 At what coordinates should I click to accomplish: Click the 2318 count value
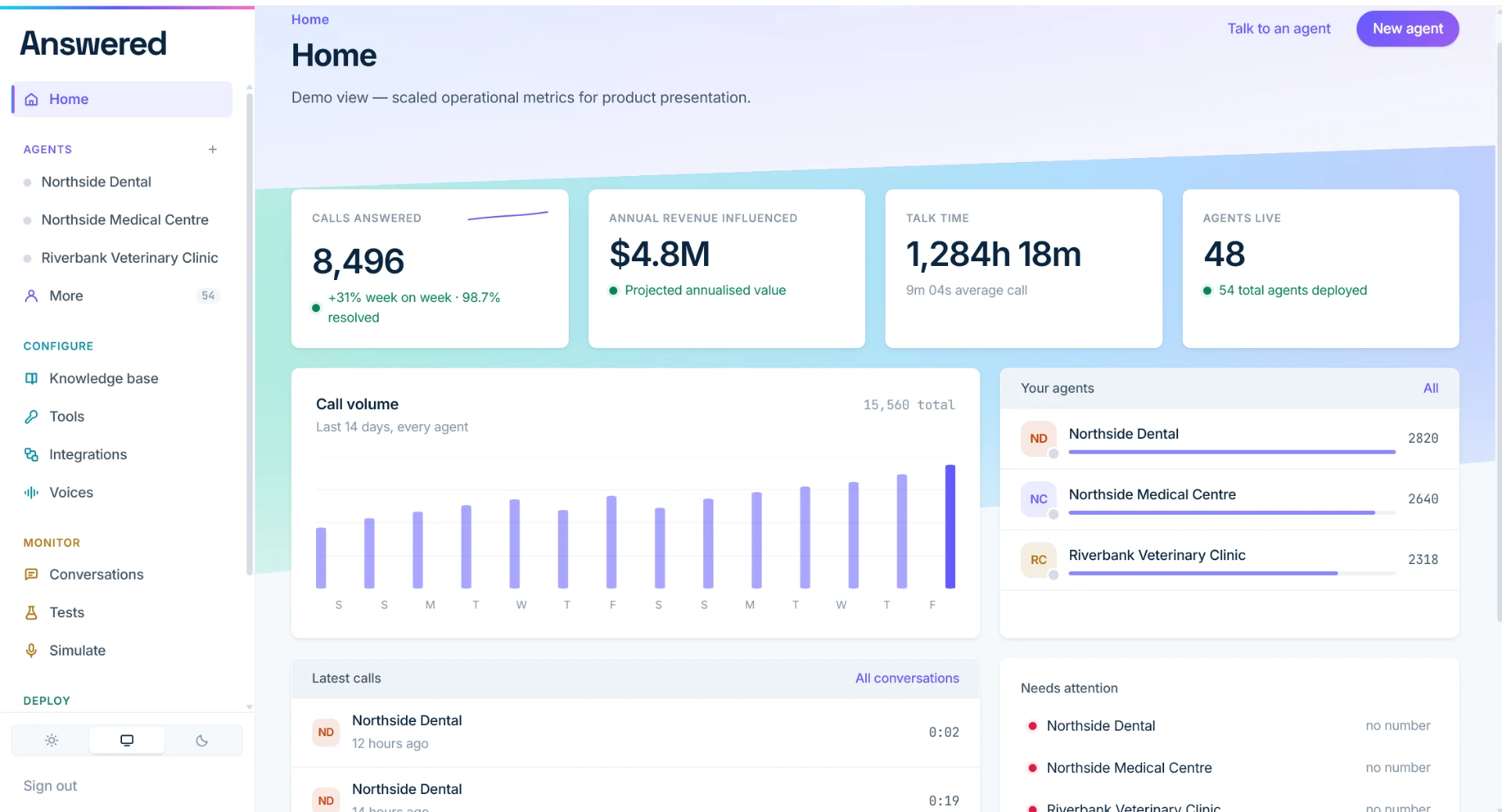(1423, 560)
